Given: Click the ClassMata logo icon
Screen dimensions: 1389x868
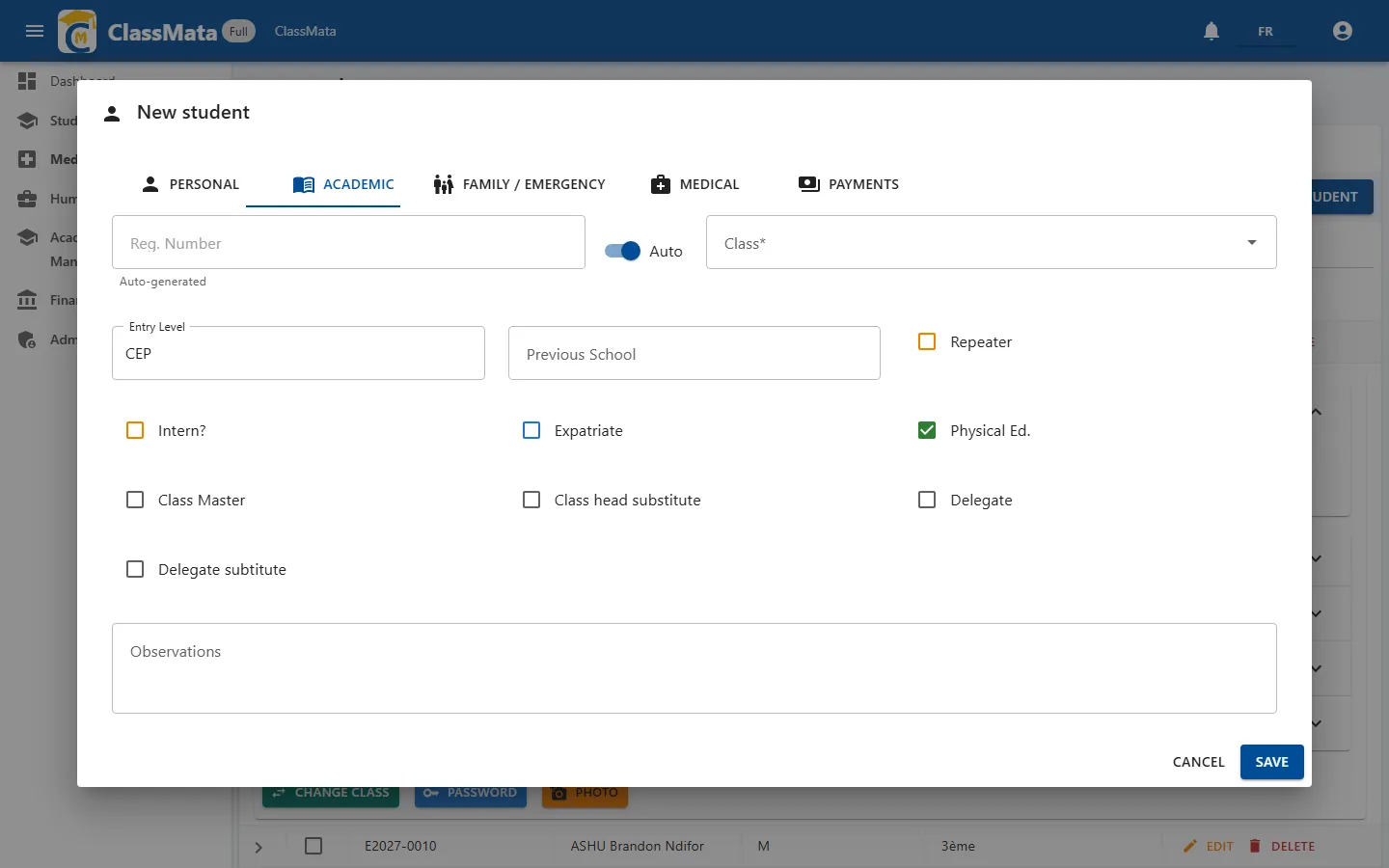Looking at the screenshot, I should click(x=77, y=31).
